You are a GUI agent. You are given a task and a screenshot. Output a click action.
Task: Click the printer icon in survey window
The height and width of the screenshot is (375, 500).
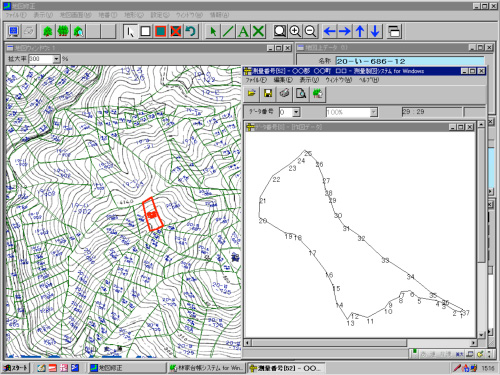pyautogui.click(x=284, y=93)
